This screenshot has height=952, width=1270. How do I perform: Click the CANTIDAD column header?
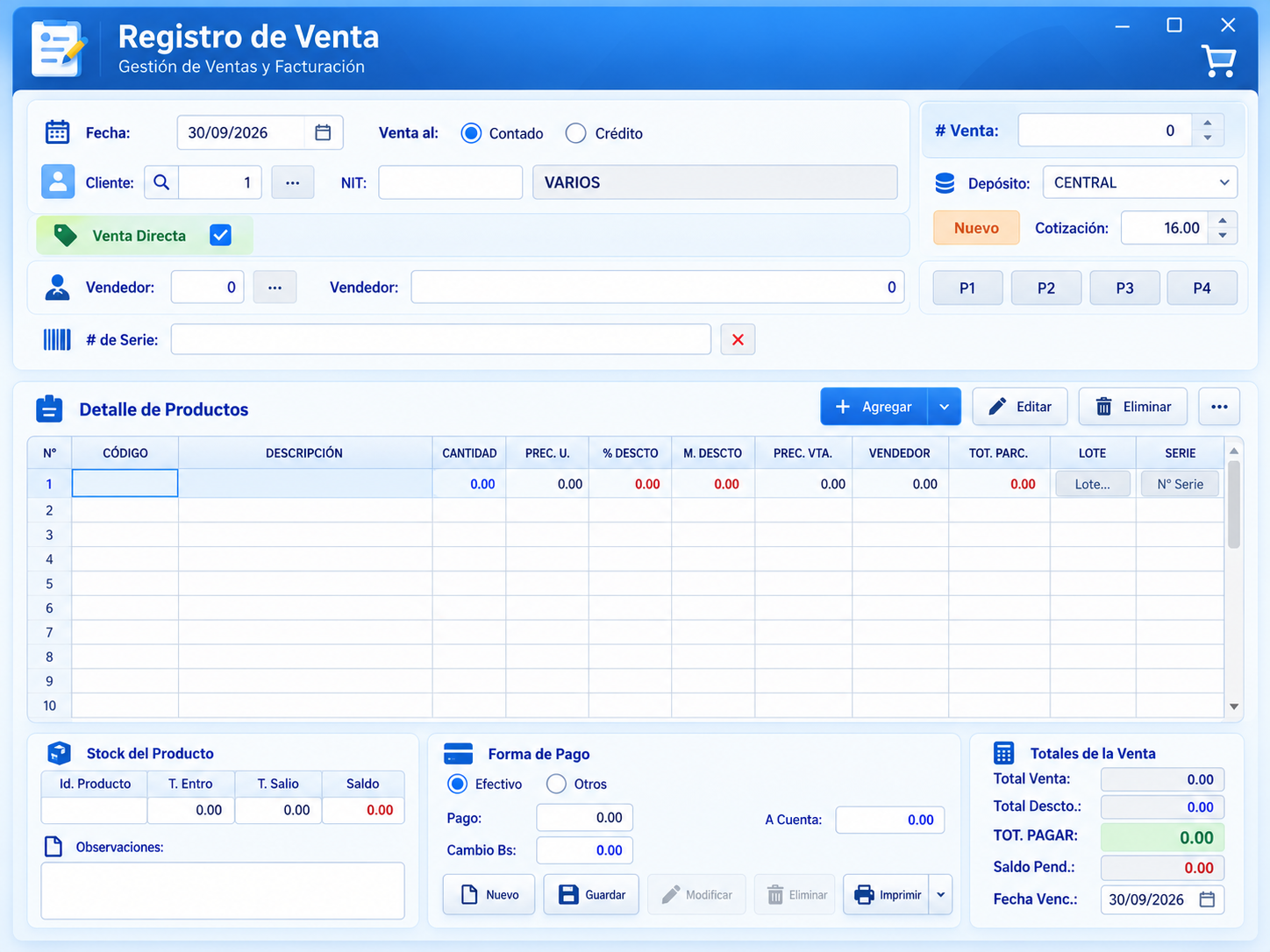click(469, 453)
